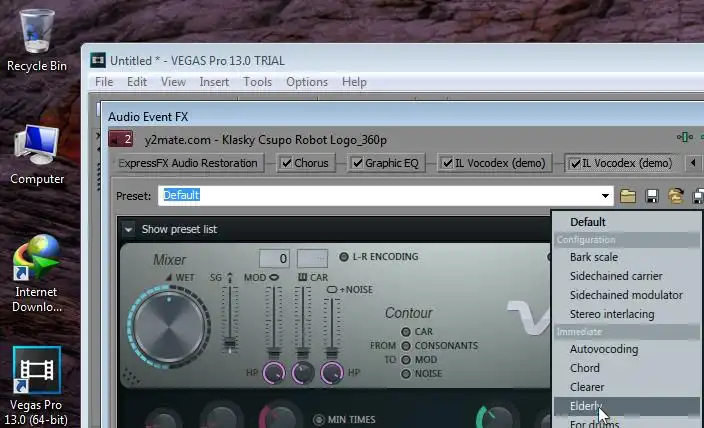Viewport: 704px width, 428px height.
Task: Open the Recycle Bin desktop icon
Action: pyautogui.click(x=36, y=40)
